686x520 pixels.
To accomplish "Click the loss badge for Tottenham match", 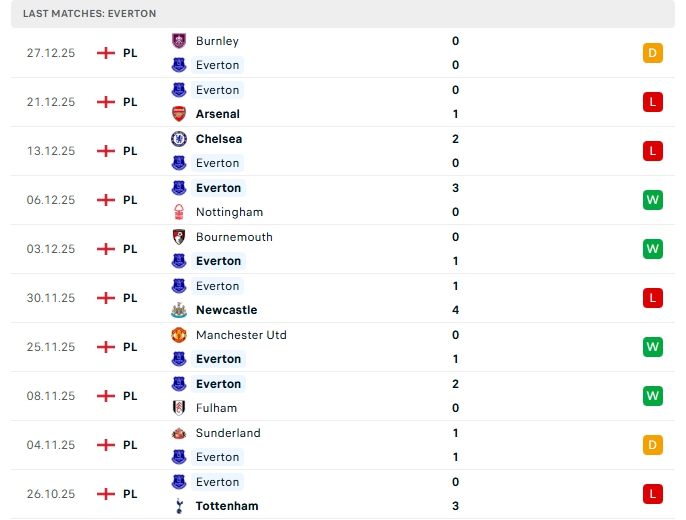I will tap(653, 494).
